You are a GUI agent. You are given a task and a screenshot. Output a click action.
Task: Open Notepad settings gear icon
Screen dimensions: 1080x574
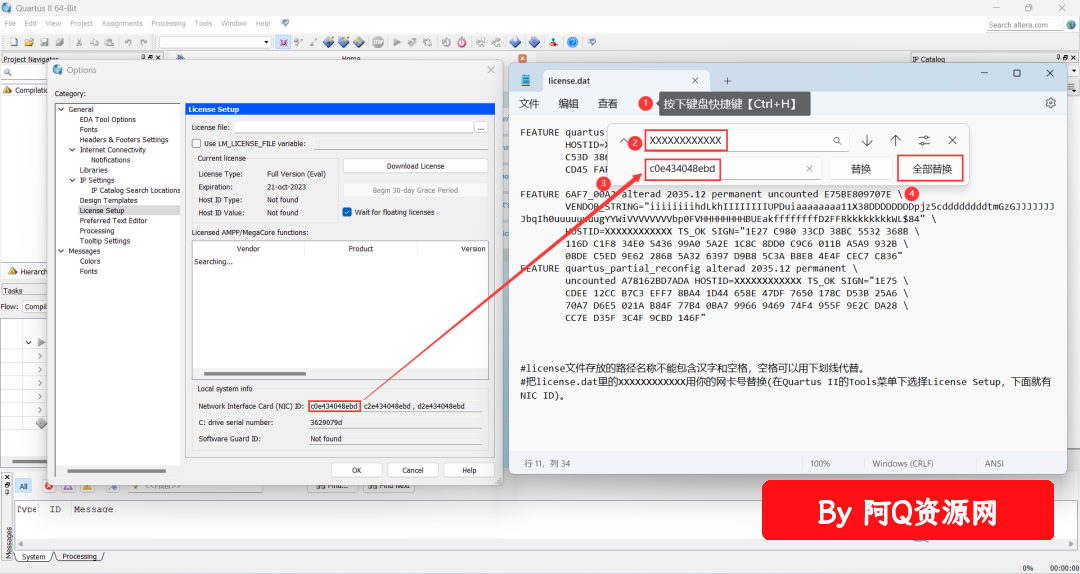click(x=1050, y=103)
